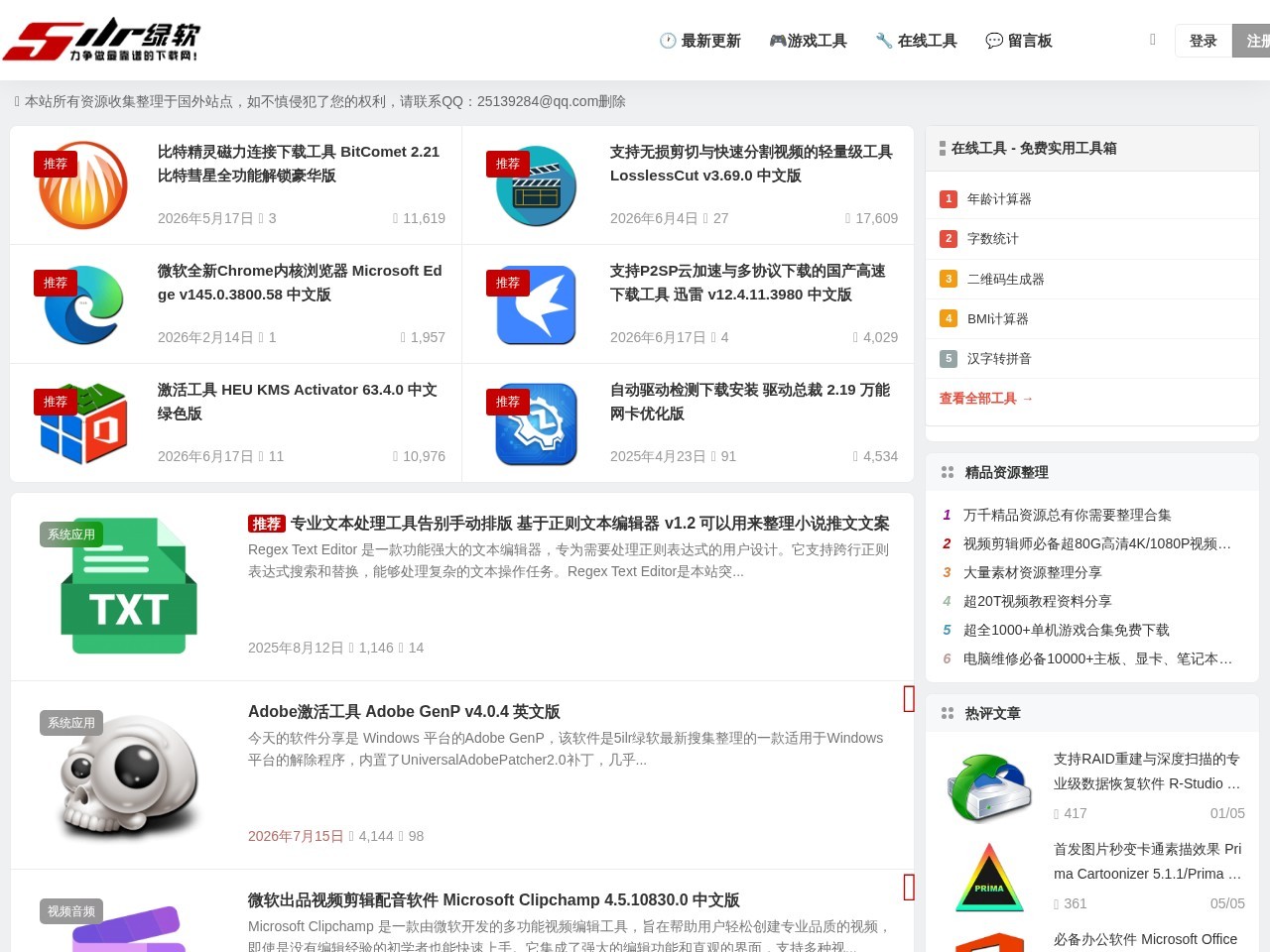Open the LosslessCut clapperboard icon

click(536, 185)
